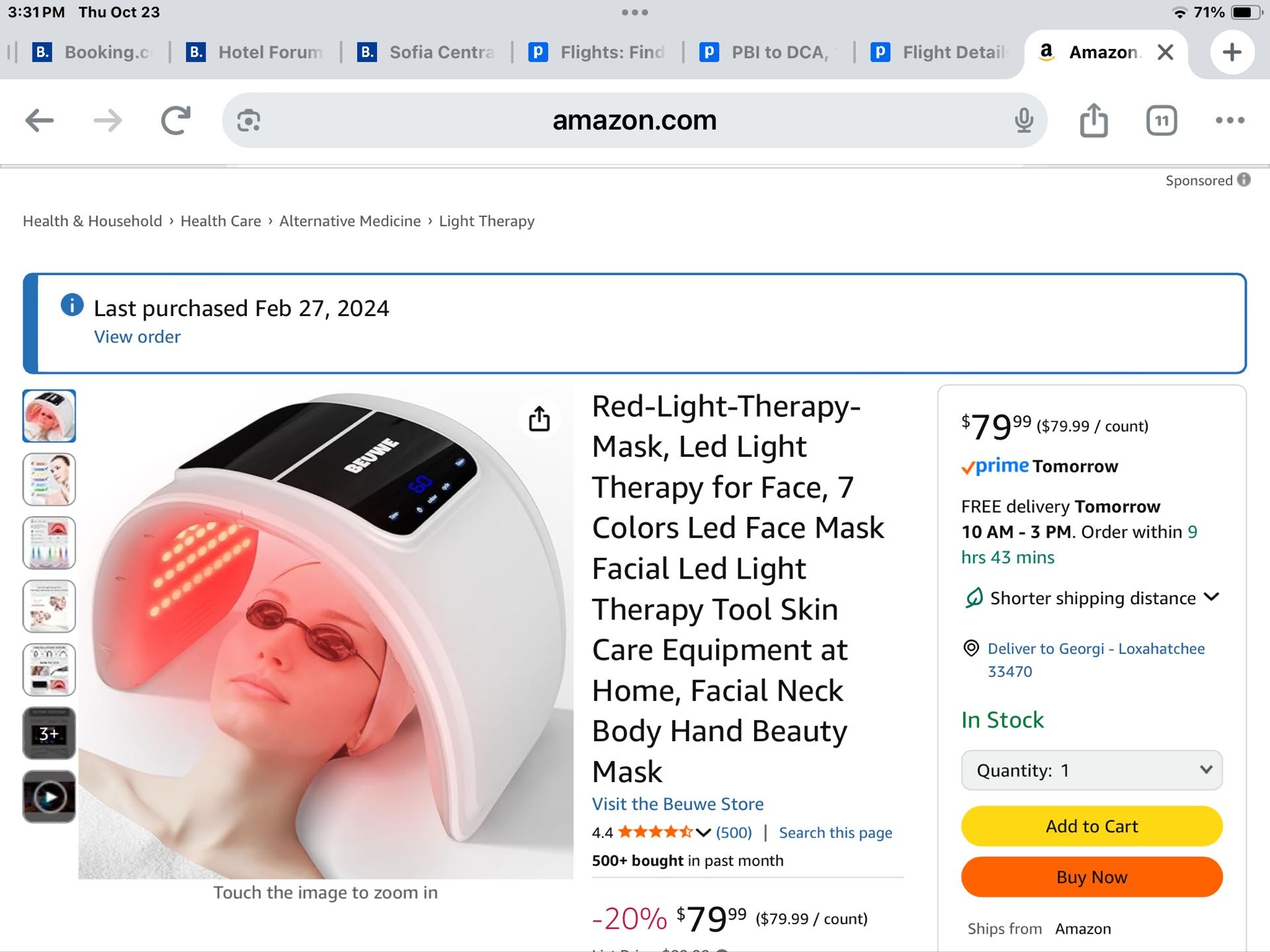
Task: Expand the star rating breakdown chevron
Action: click(x=702, y=832)
